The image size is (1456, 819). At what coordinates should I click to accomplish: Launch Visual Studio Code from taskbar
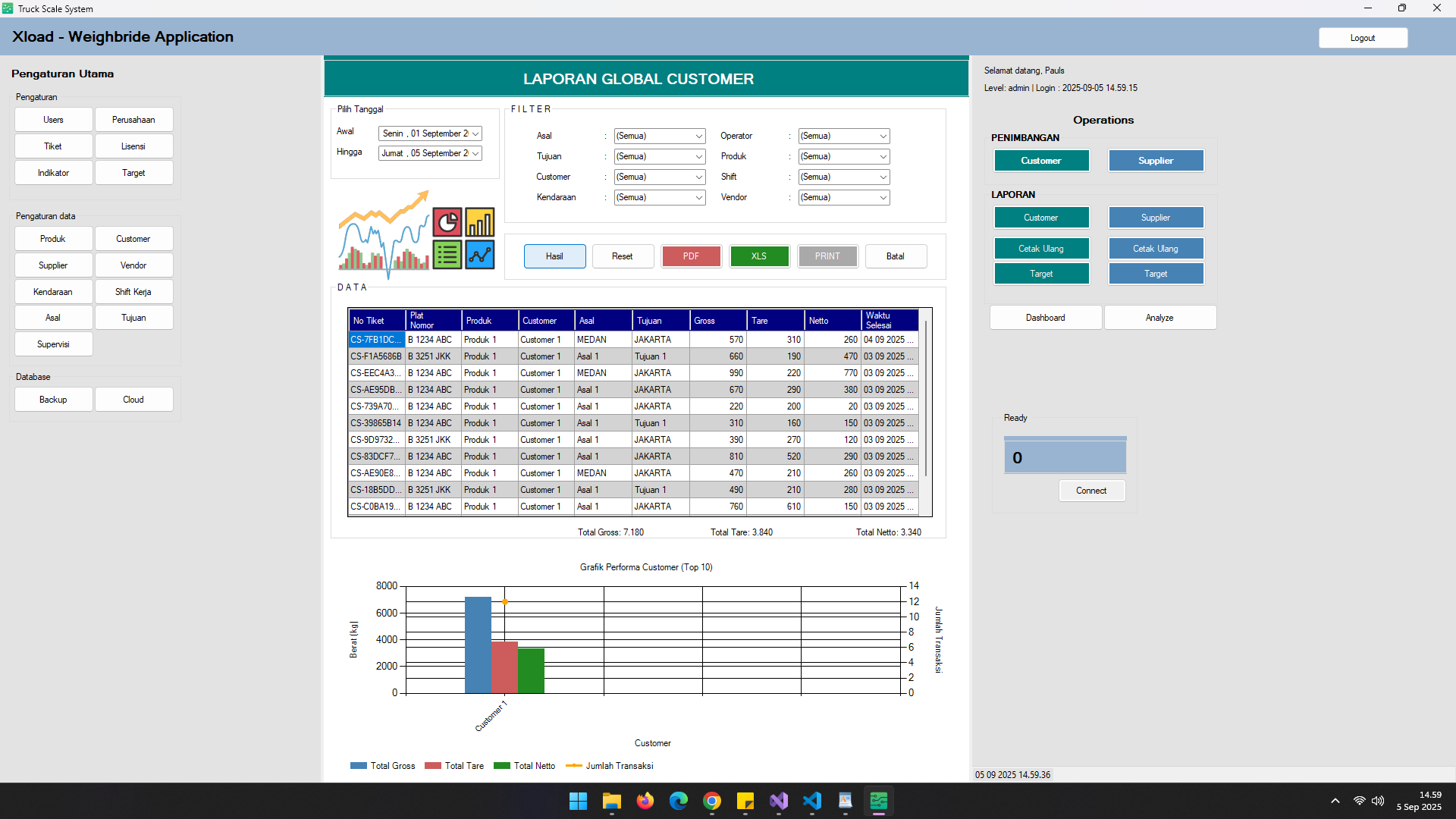pyautogui.click(x=811, y=801)
